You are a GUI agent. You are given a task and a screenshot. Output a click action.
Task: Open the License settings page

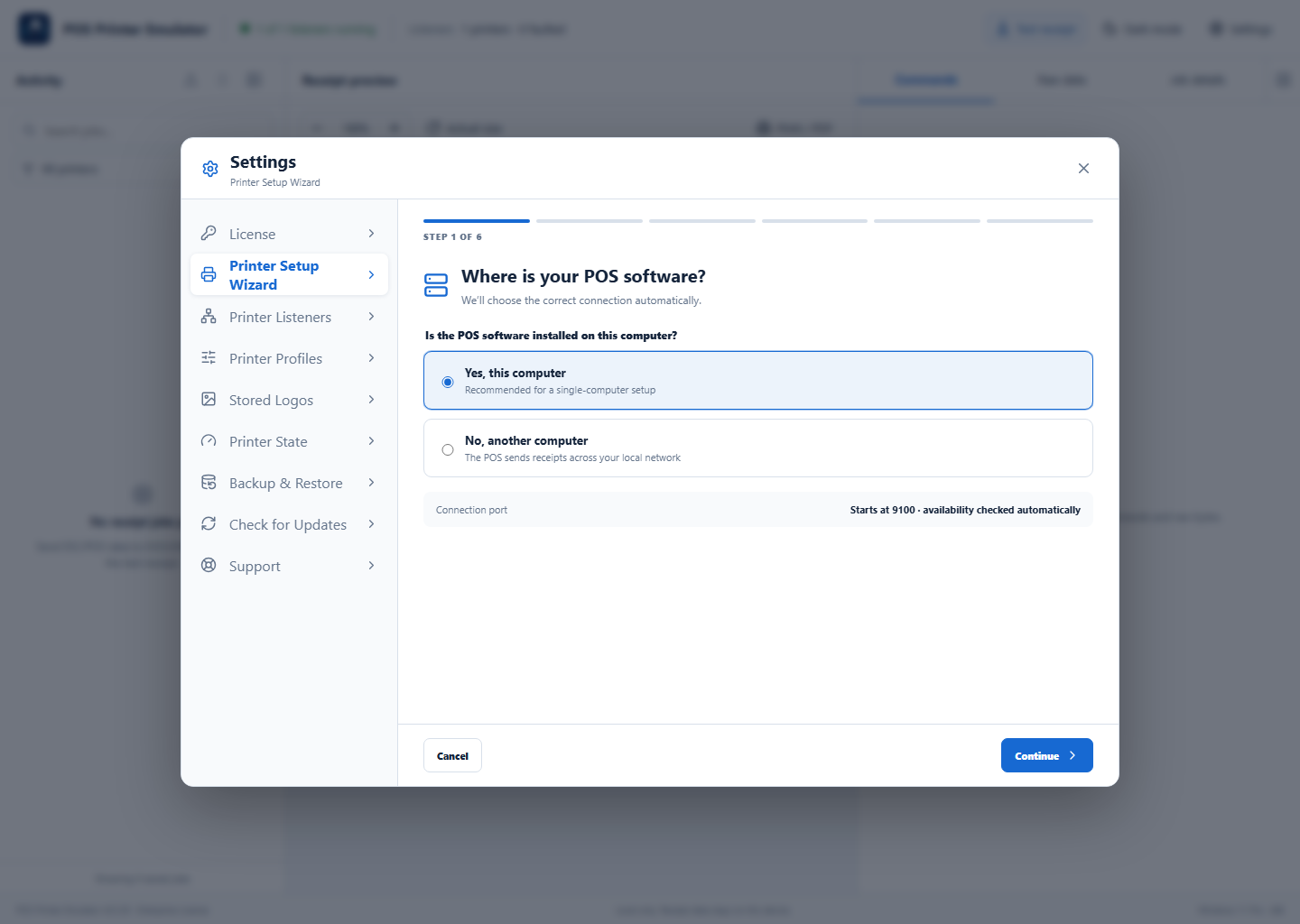coord(289,234)
